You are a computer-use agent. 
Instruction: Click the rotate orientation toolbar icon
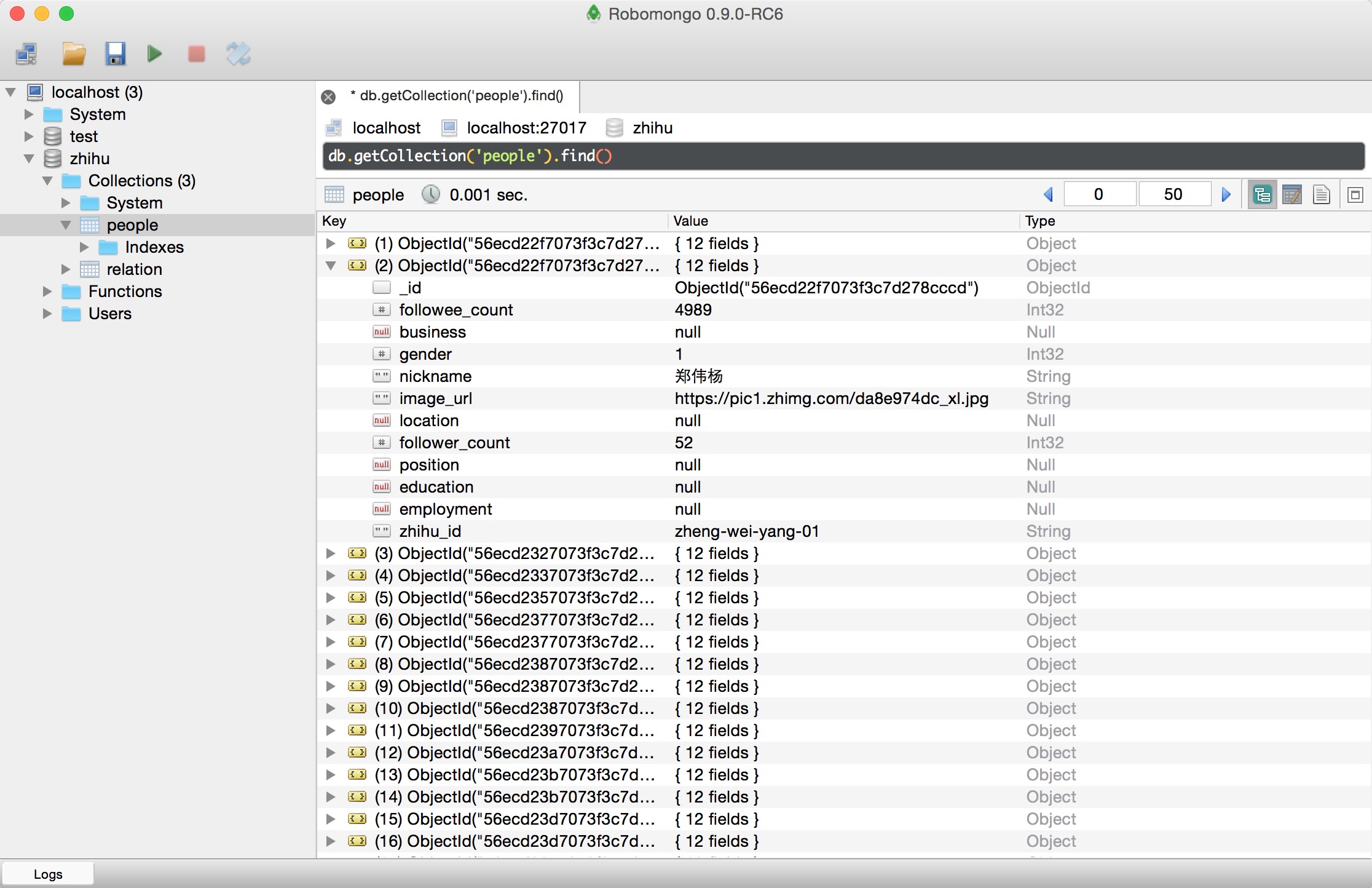pyautogui.click(x=239, y=54)
